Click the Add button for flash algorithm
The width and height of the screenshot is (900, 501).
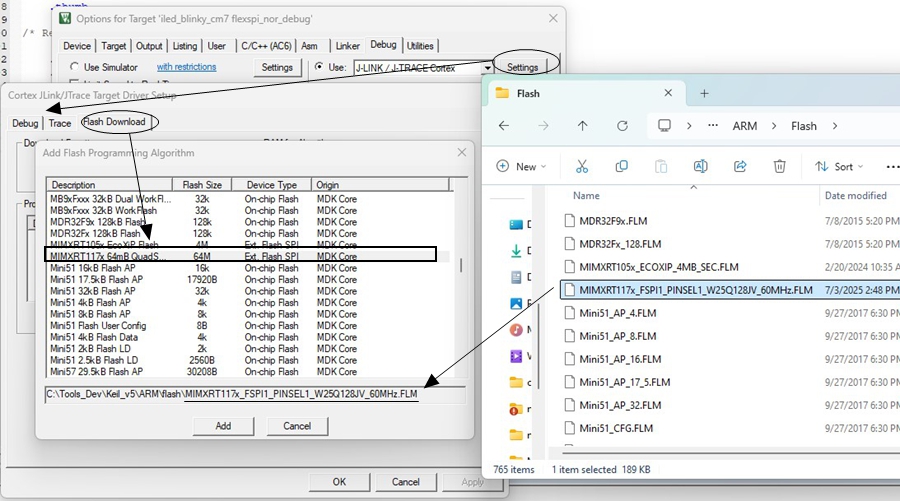tap(223, 426)
